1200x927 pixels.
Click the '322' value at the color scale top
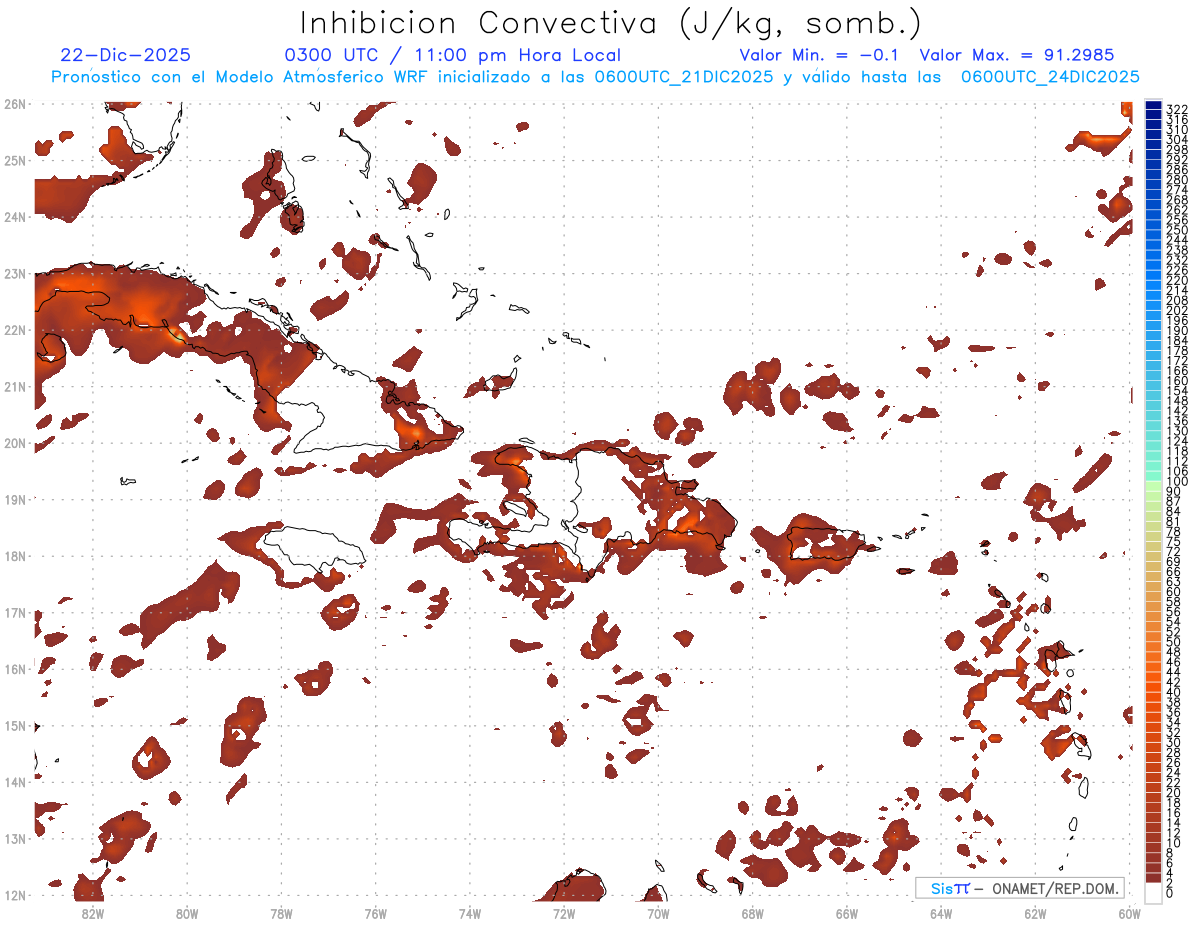(1176, 109)
